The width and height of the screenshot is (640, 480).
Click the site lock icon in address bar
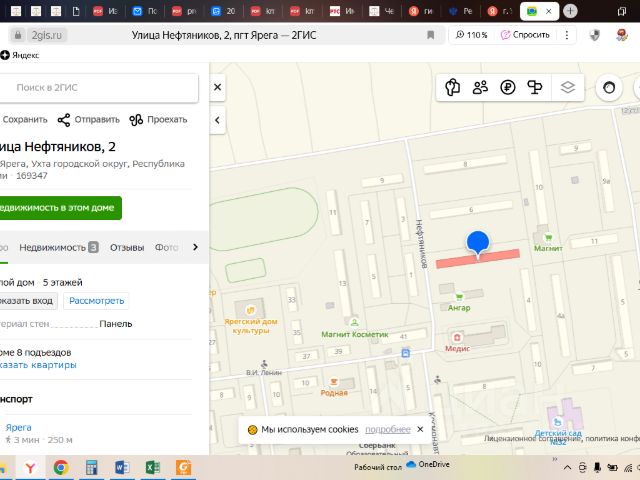18,36
